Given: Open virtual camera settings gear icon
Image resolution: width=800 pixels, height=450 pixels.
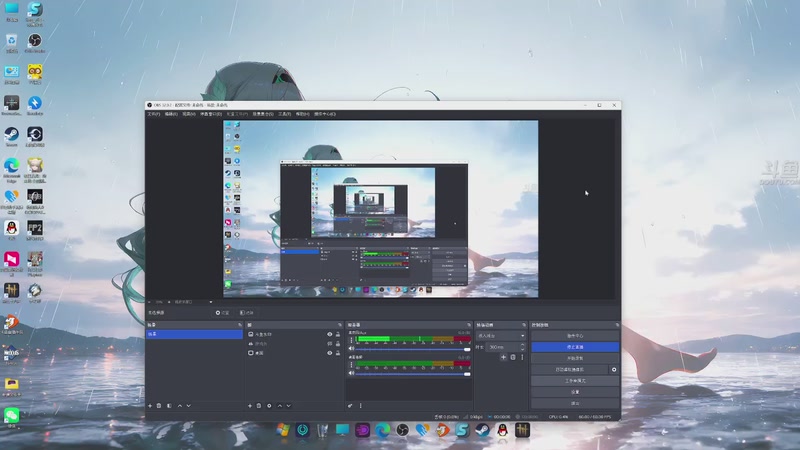Looking at the screenshot, I should tap(614, 369).
